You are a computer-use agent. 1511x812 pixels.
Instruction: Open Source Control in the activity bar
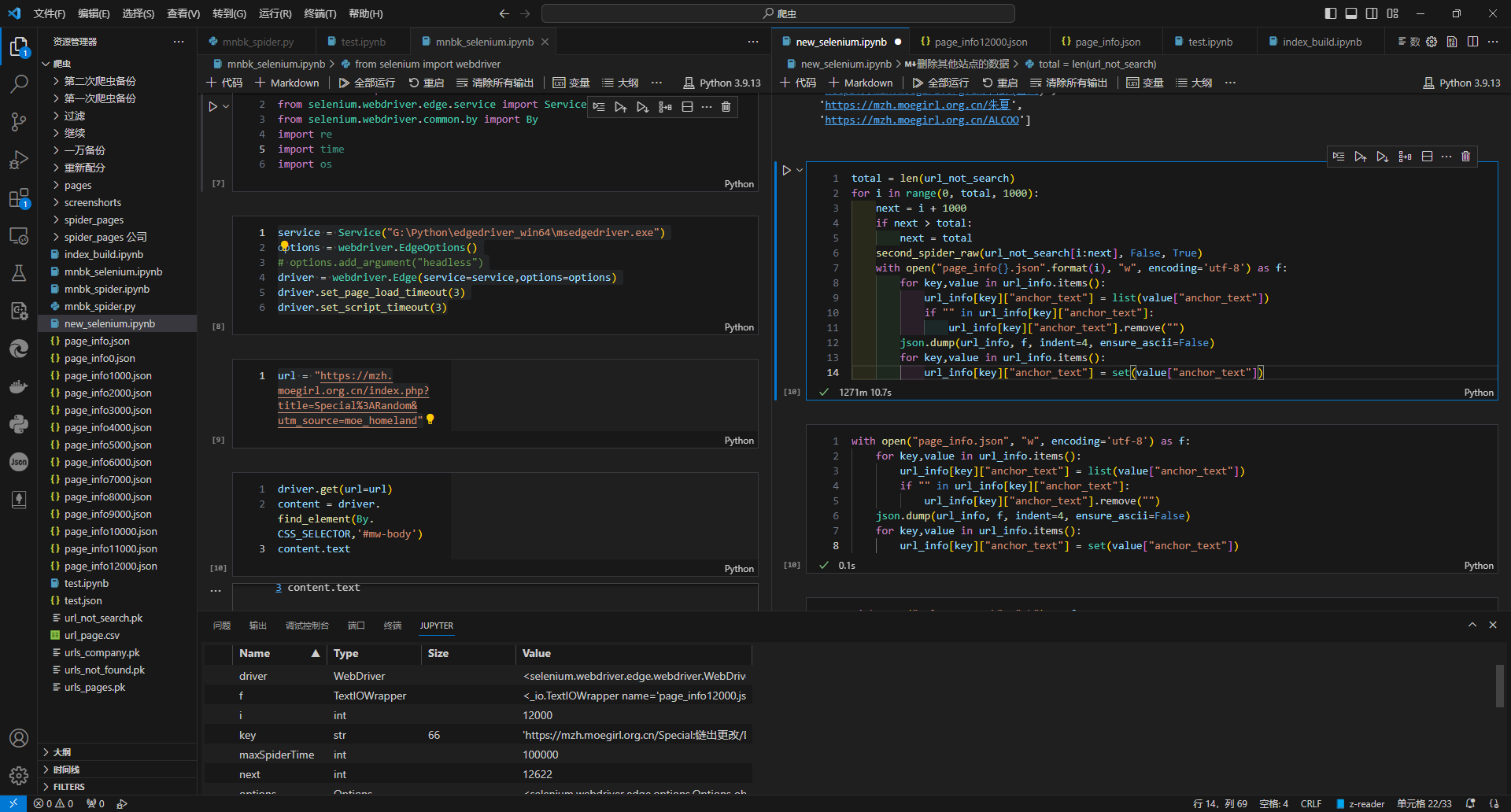tap(19, 121)
